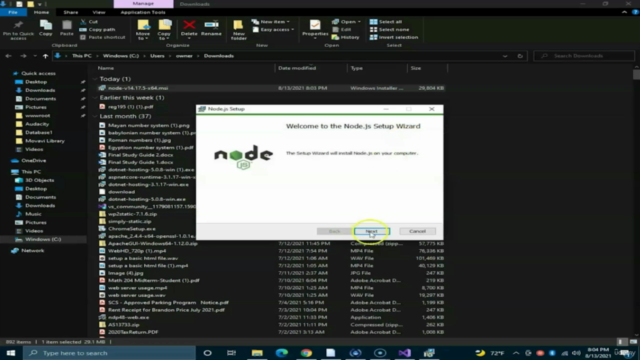This screenshot has height=360, width=640.
Task: Select 3D Objects under This PC
Action: [40, 180]
